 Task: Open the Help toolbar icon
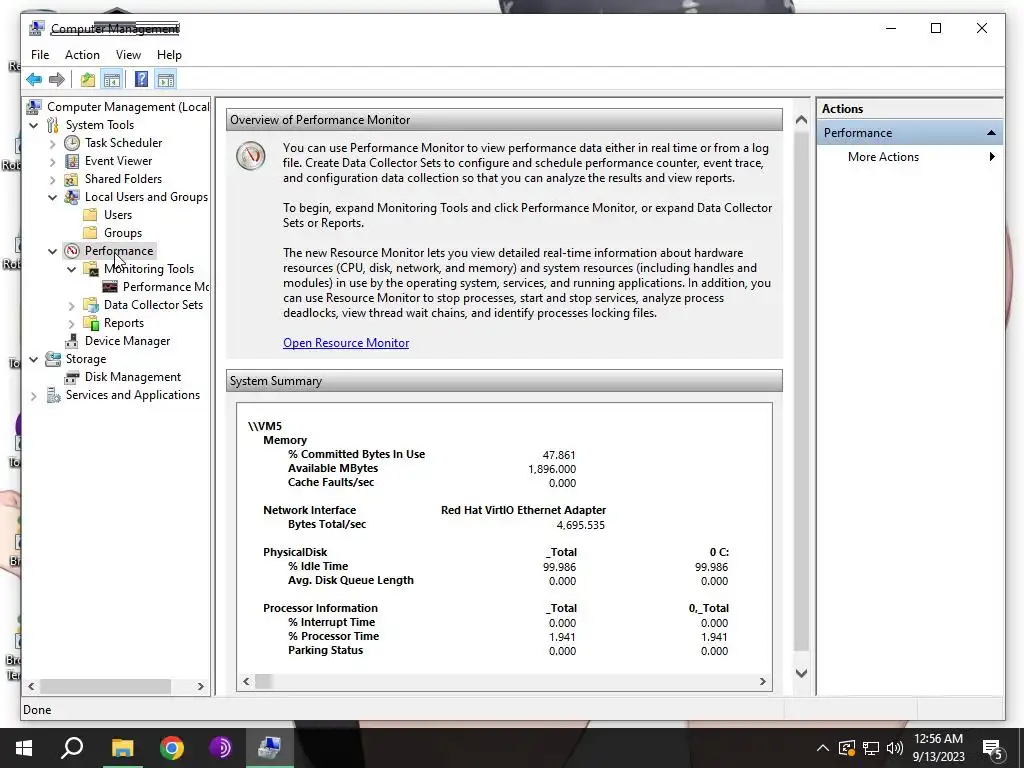pyautogui.click(x=141, y=80)
